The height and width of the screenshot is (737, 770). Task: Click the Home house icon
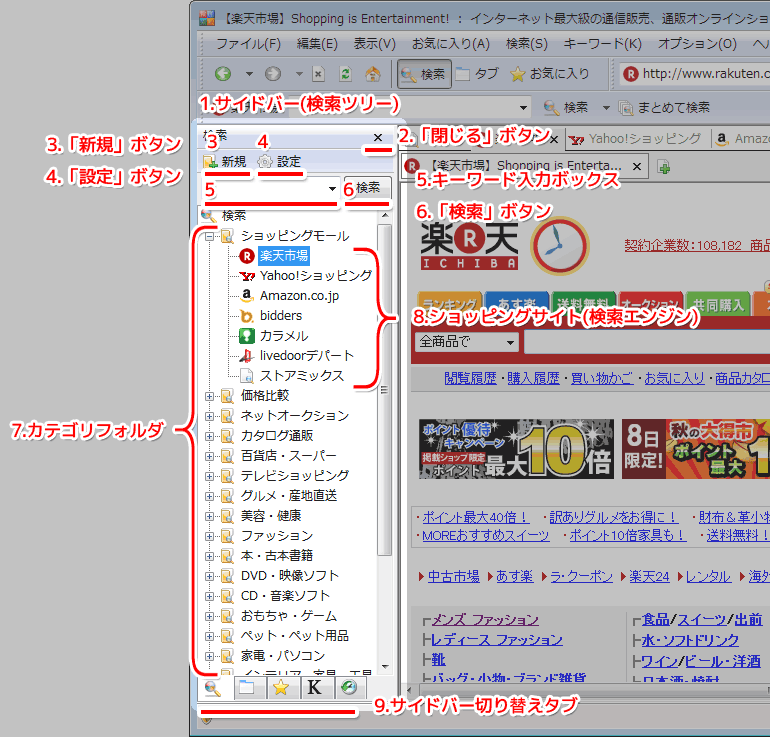tap(373, 74)
